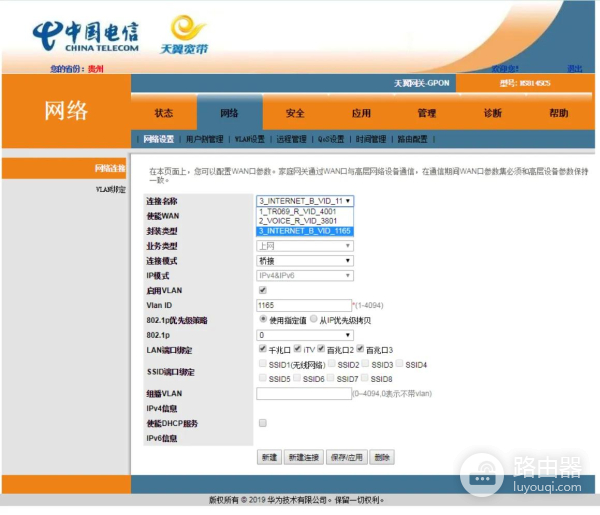Open the 802.1p priority dropdown

[305, 335]
